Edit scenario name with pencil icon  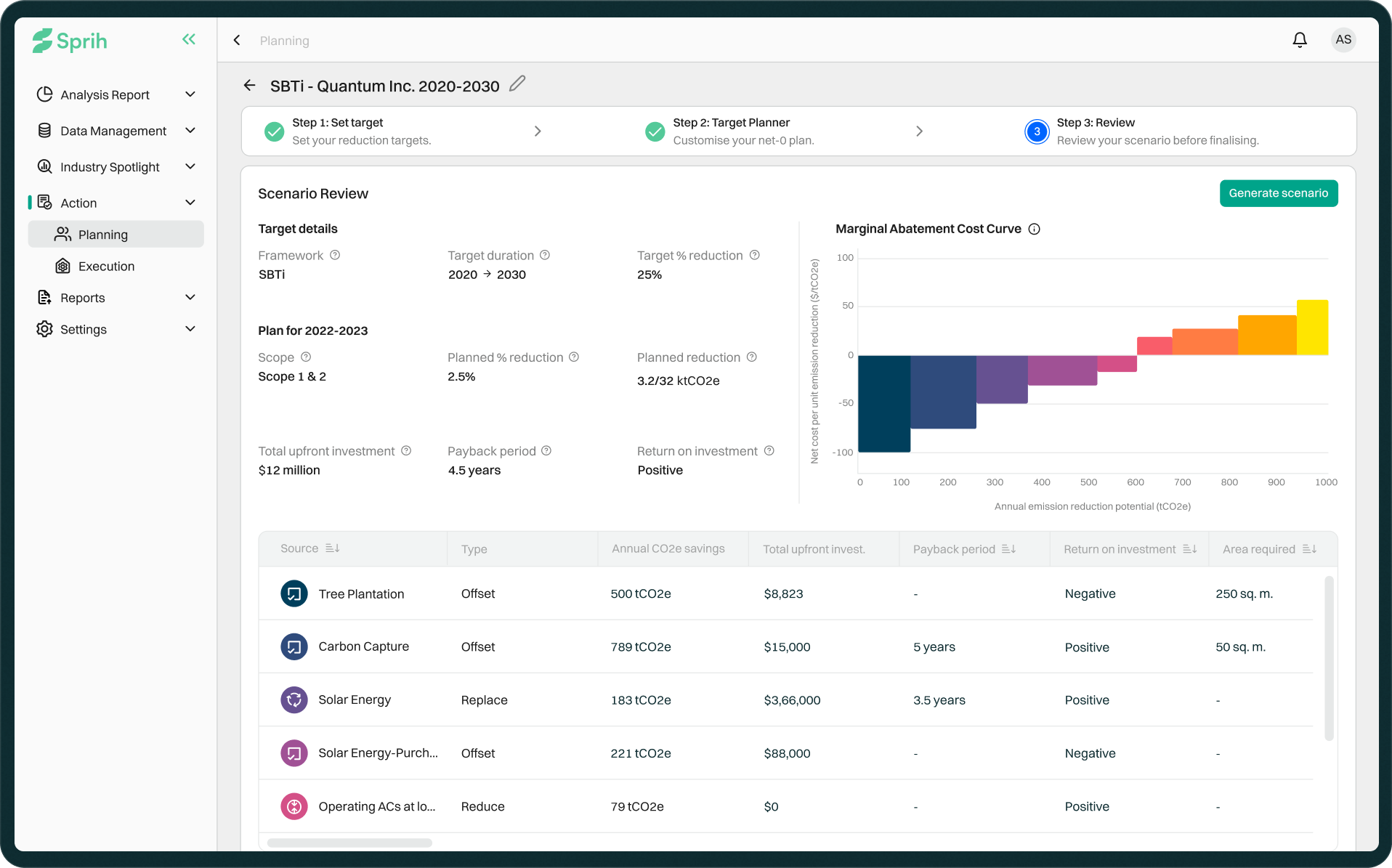[517, 84]
